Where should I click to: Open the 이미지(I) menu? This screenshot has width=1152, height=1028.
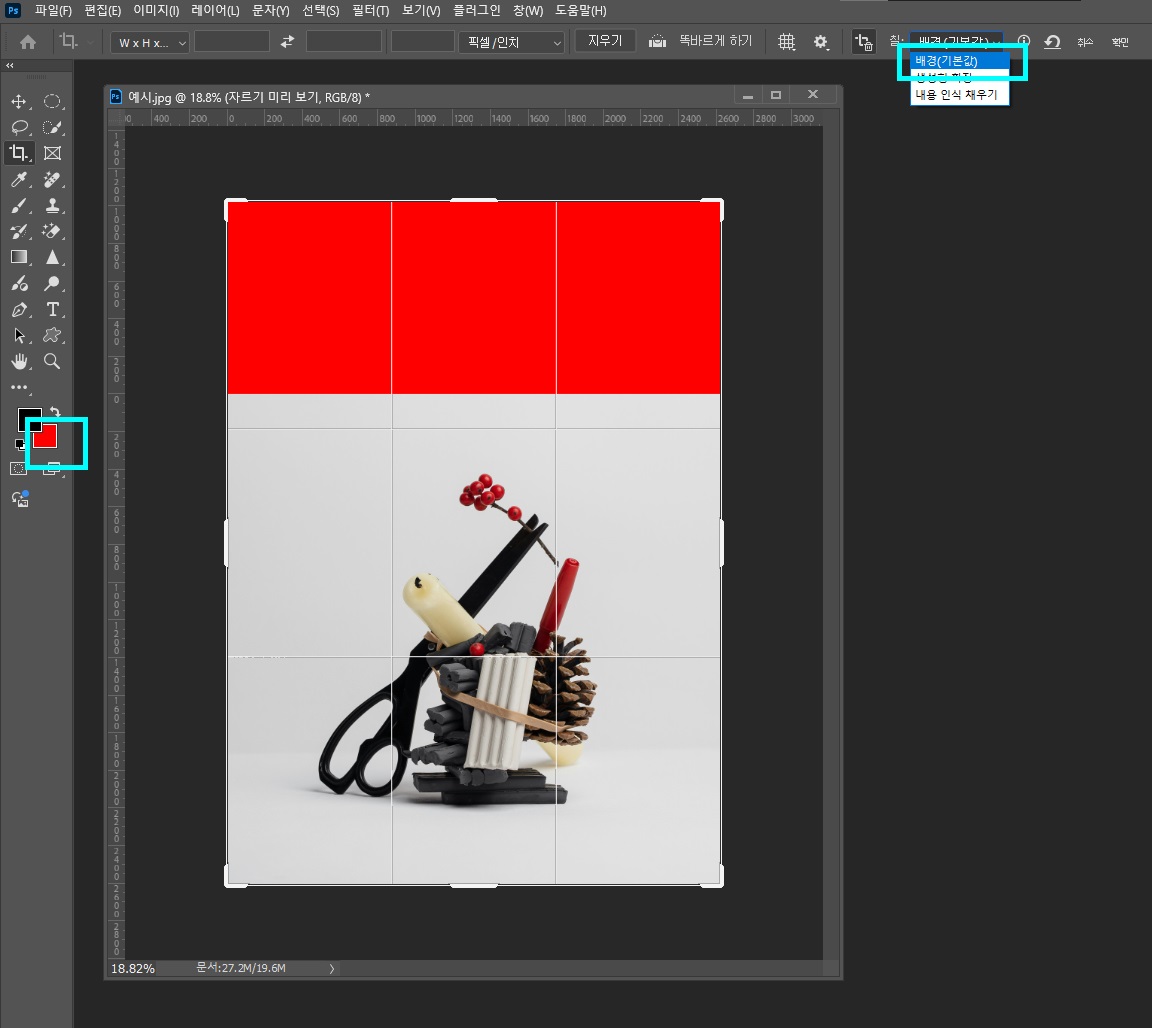156,10
